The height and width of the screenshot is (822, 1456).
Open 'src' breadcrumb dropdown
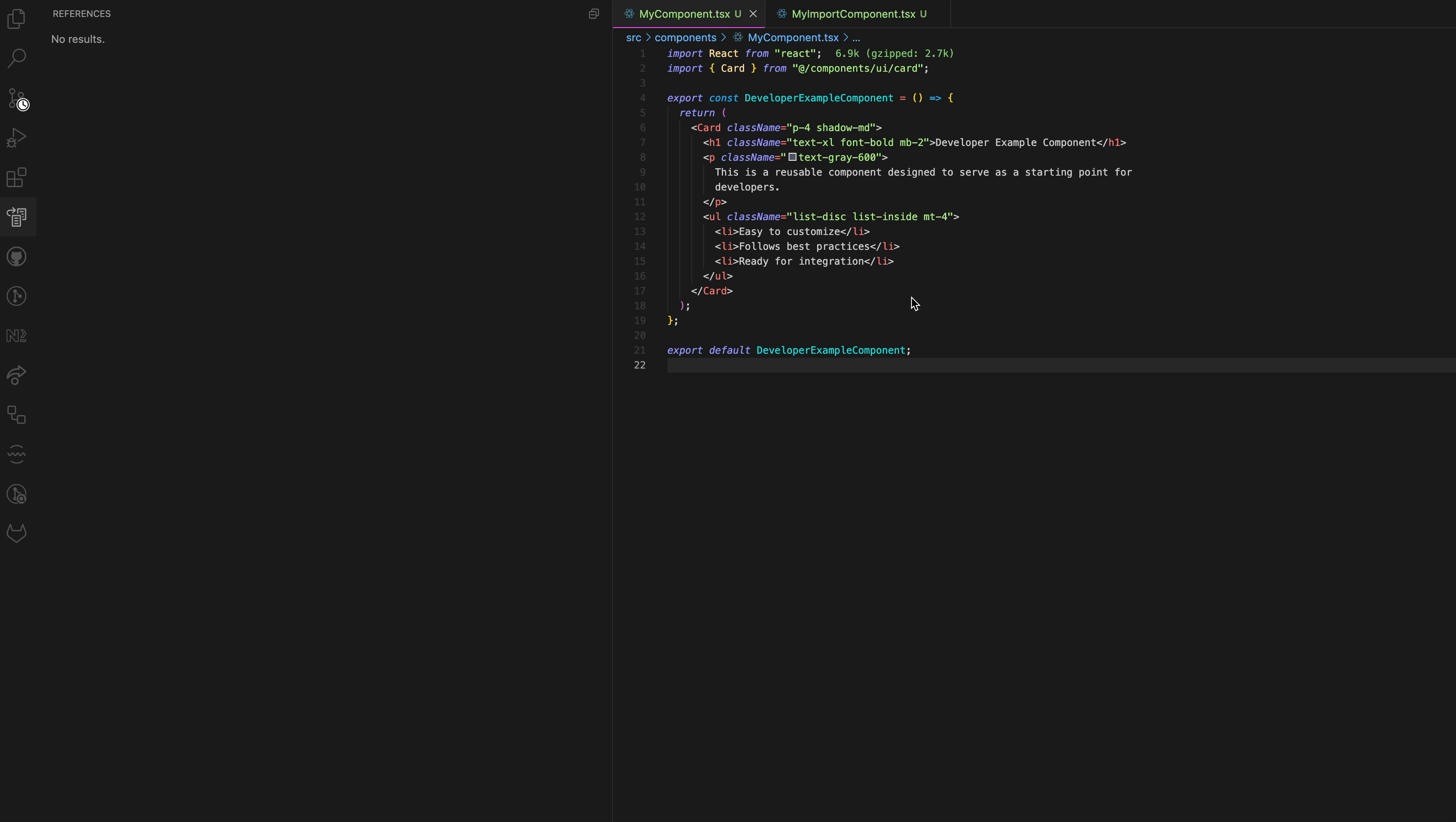[x=633, y=37]
